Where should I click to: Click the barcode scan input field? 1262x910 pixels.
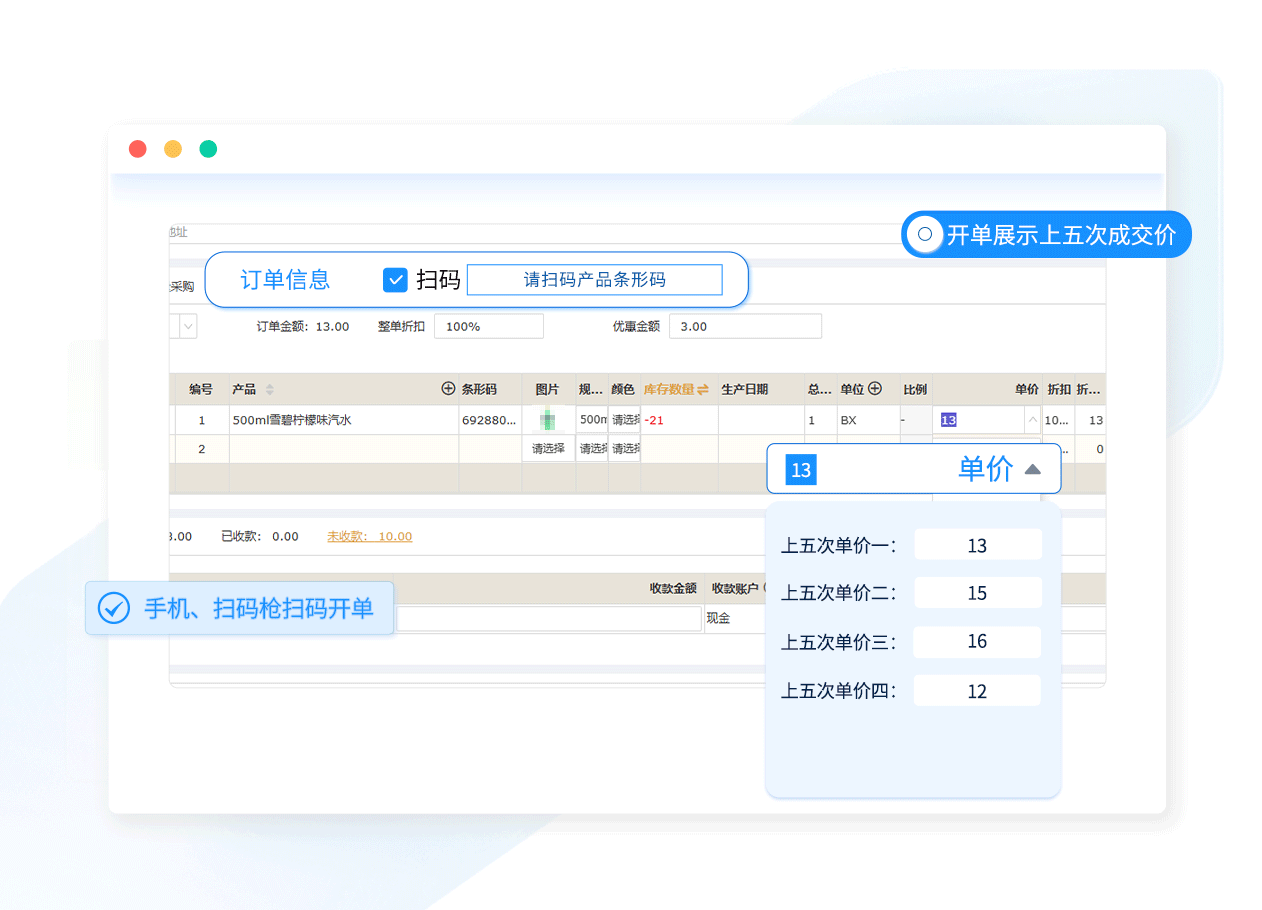[594, 280]
